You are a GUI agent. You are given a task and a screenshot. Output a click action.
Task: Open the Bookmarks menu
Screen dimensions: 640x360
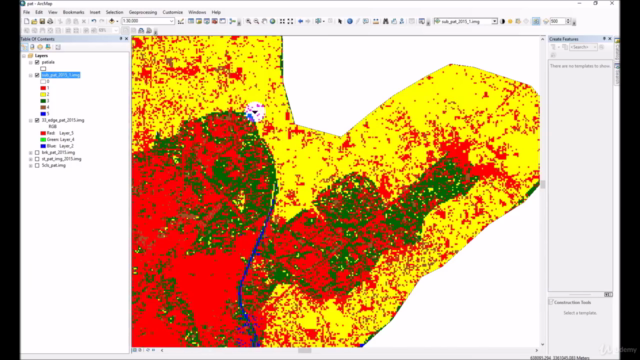coord(73,12)
